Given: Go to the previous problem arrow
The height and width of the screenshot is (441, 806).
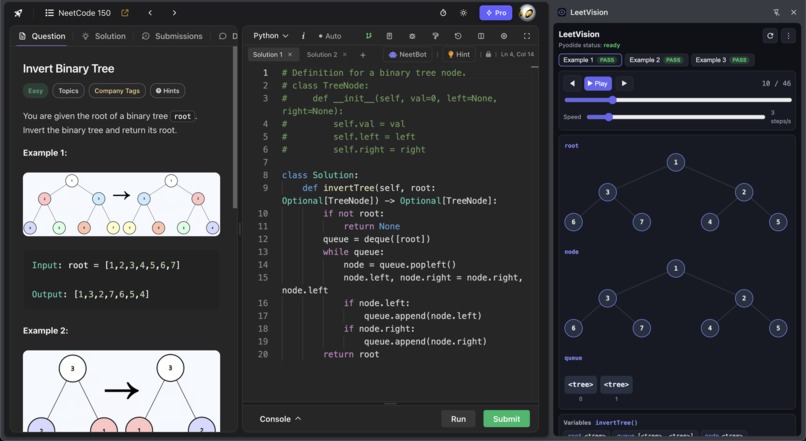Looking at the screenshot, I should click(x=150, y=13).
